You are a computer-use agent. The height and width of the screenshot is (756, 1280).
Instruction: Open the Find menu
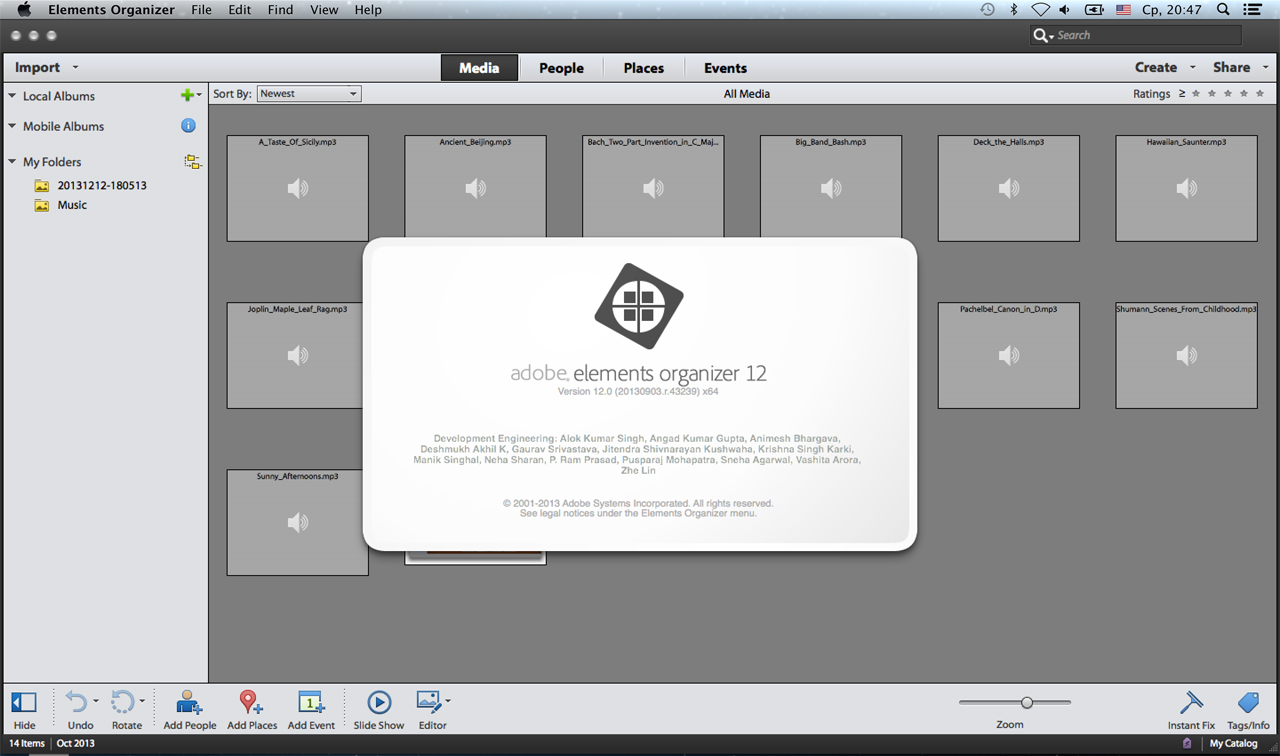click(281, 9)
